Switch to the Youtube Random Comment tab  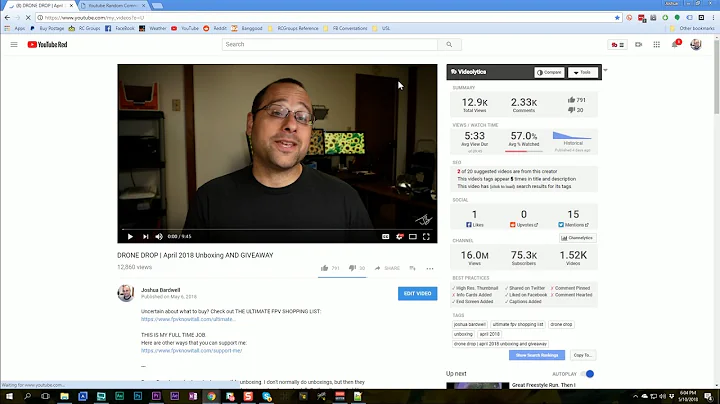(113, 6)
